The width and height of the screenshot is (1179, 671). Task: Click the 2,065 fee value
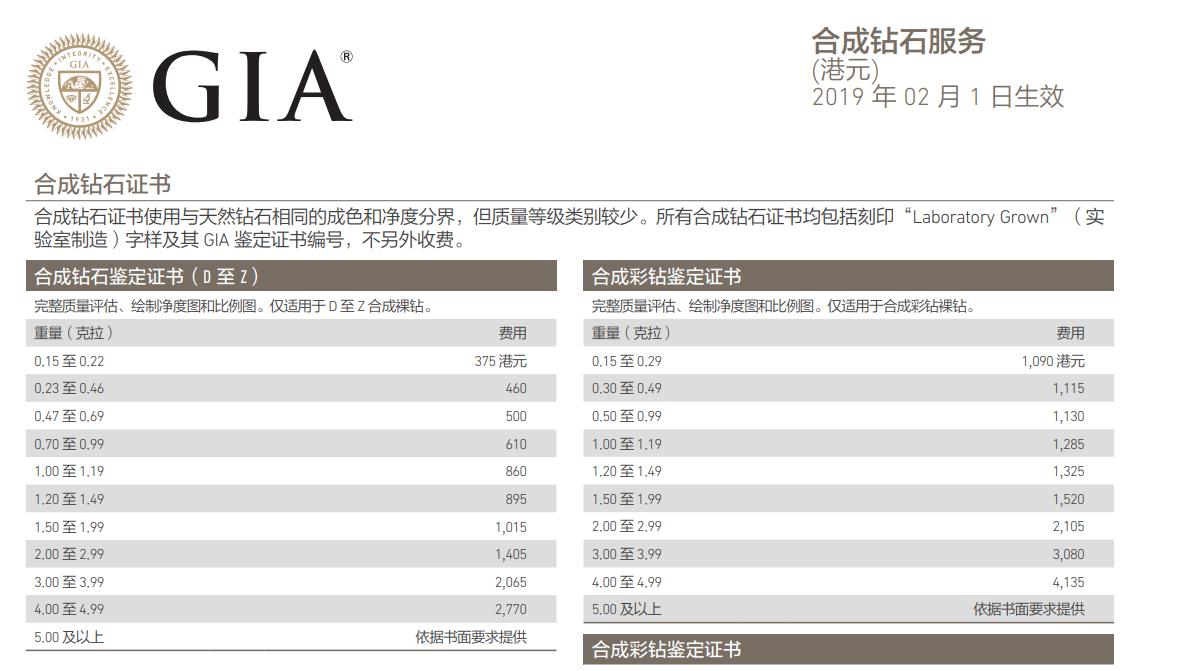[511, 582]
